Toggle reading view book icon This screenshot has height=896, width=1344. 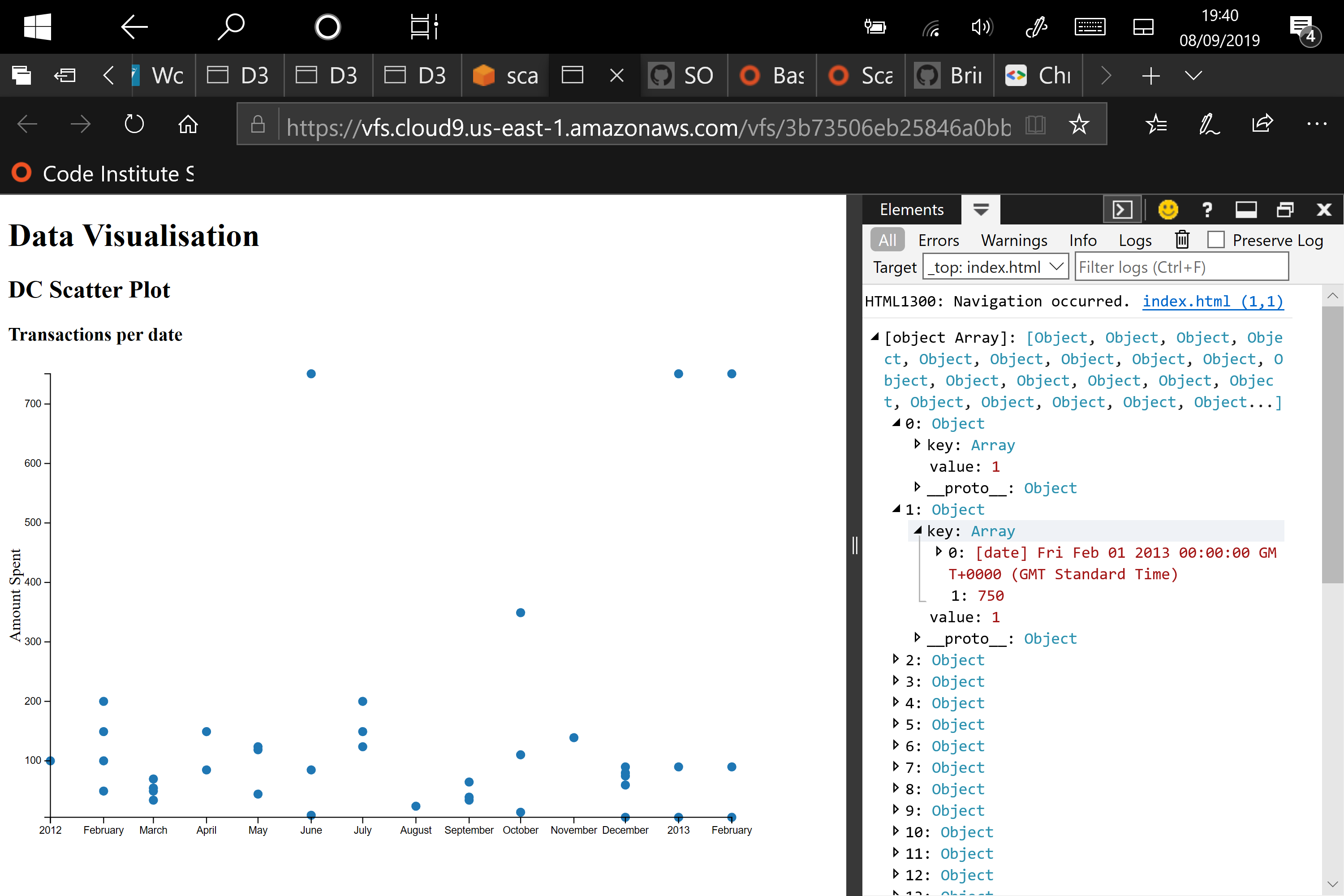tap(1035, 124)
